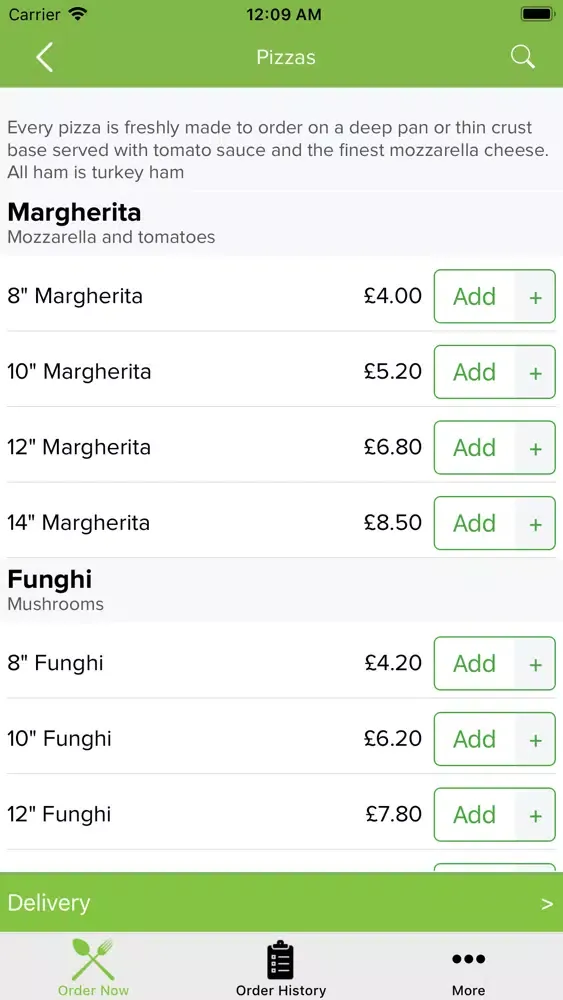Tap plus stepper for 8" Funghi

point(536,663)
